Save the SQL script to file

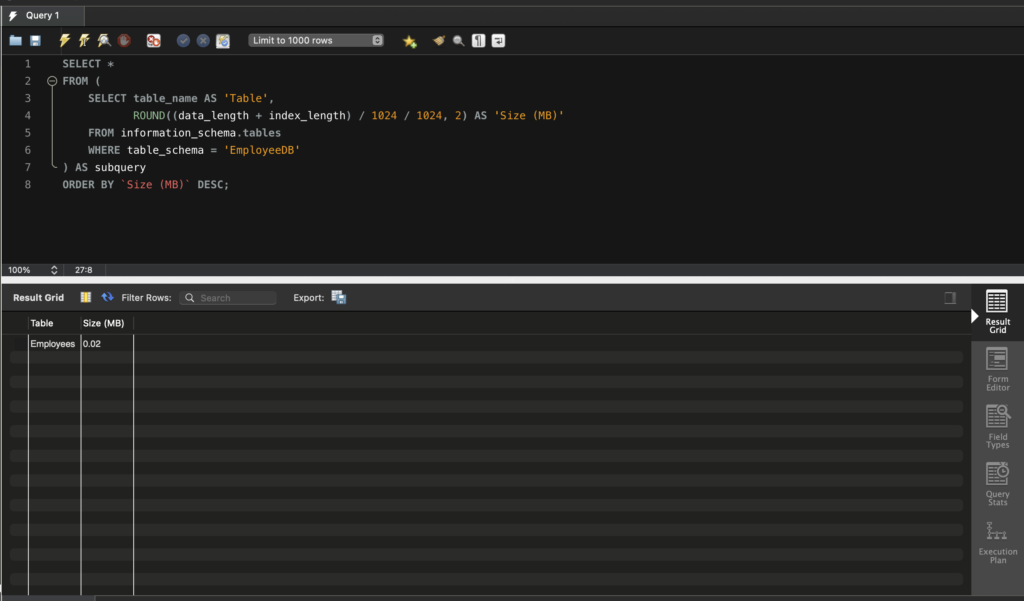click(36, 41)
